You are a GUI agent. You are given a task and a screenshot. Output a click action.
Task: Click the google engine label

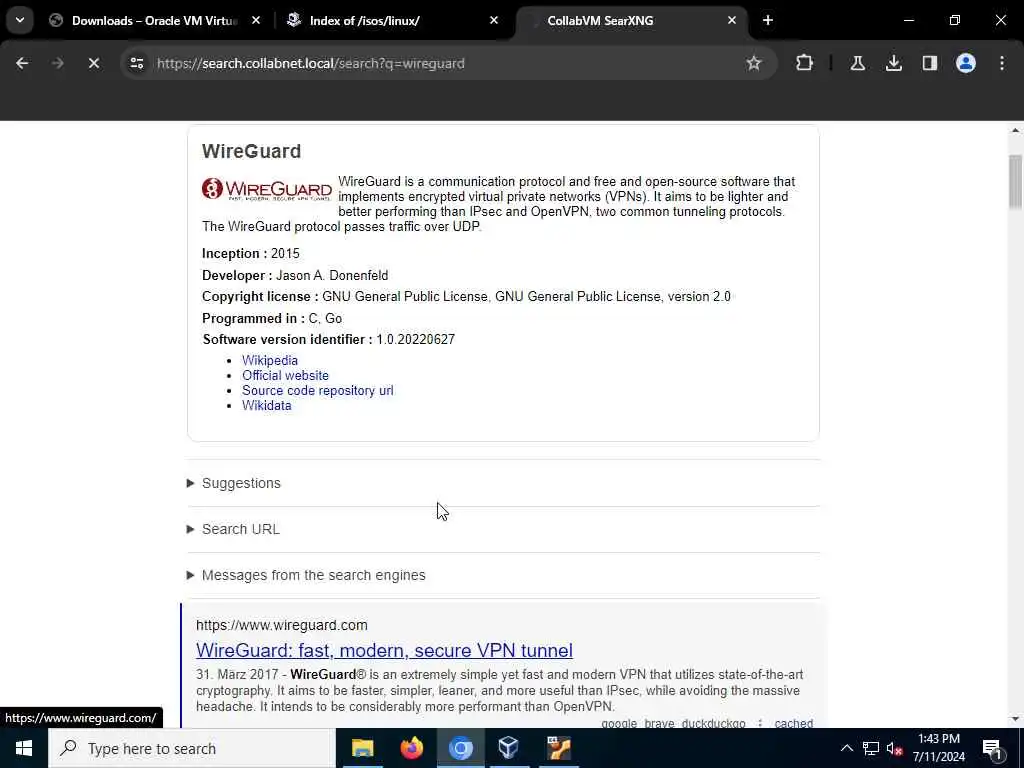pyautogui.click(x=618, y=723)
